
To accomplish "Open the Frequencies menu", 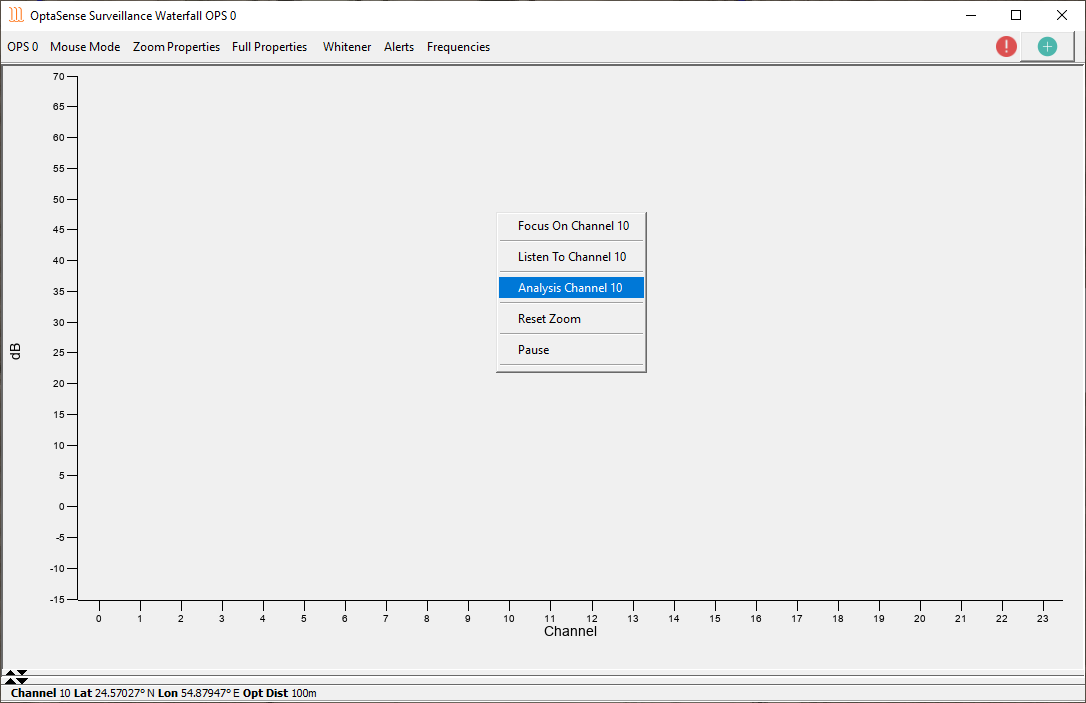I will pyautogui.click(x=458, y=47).
